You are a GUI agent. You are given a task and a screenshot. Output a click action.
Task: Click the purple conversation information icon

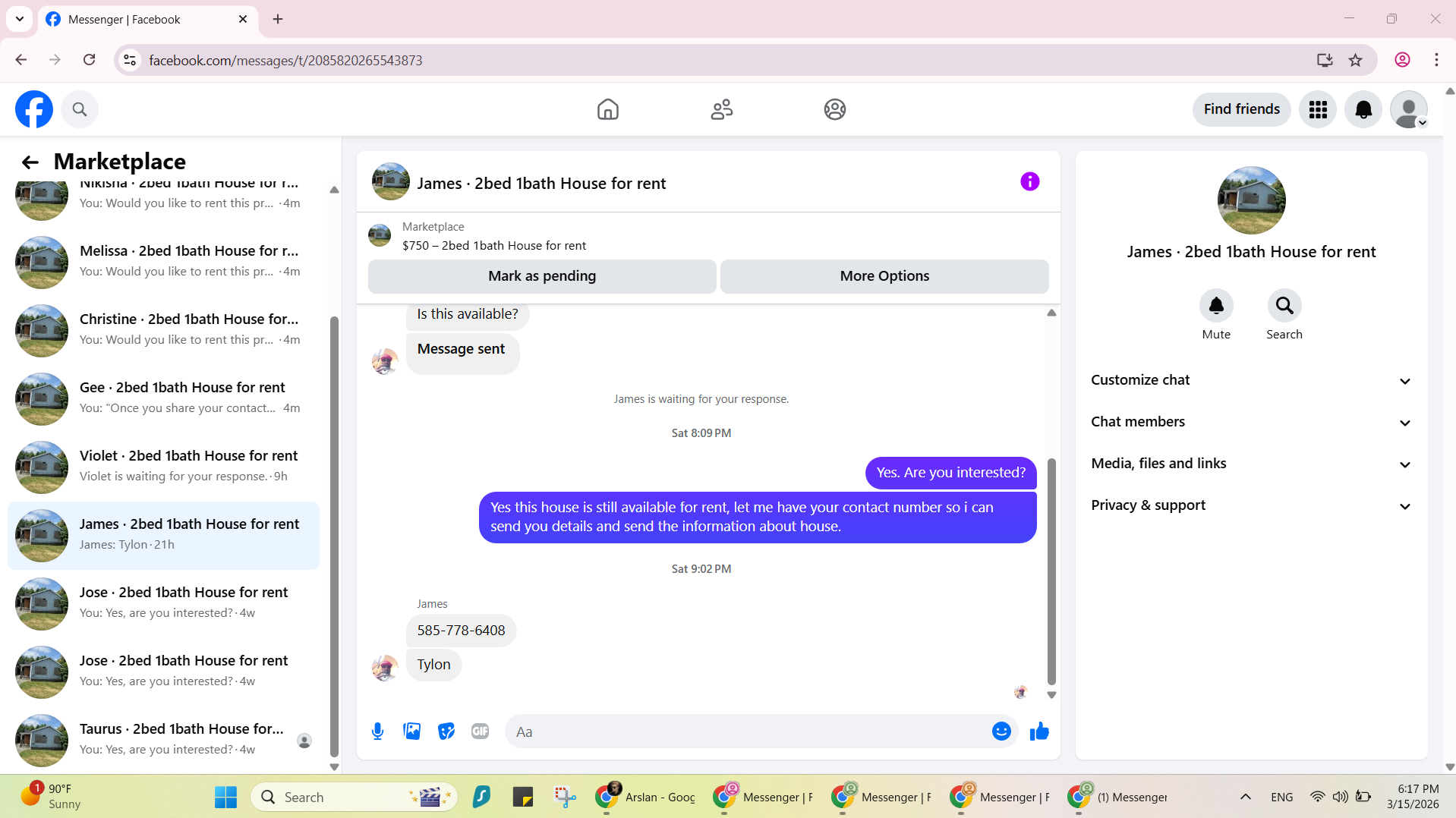click(x=1029, y=181)
